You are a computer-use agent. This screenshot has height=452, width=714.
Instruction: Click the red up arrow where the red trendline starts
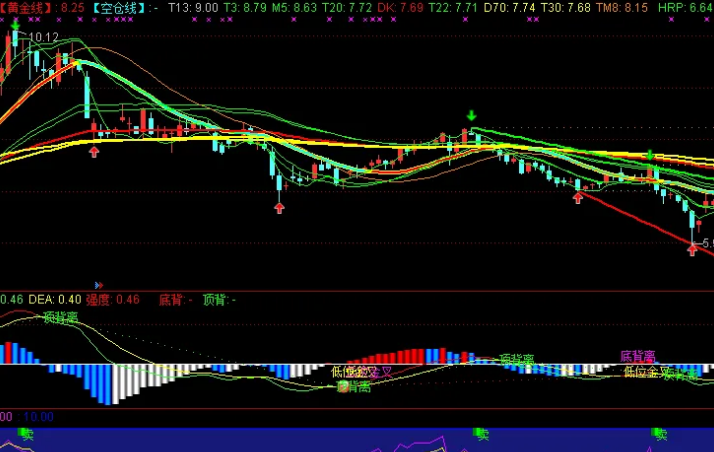(578, 198)
